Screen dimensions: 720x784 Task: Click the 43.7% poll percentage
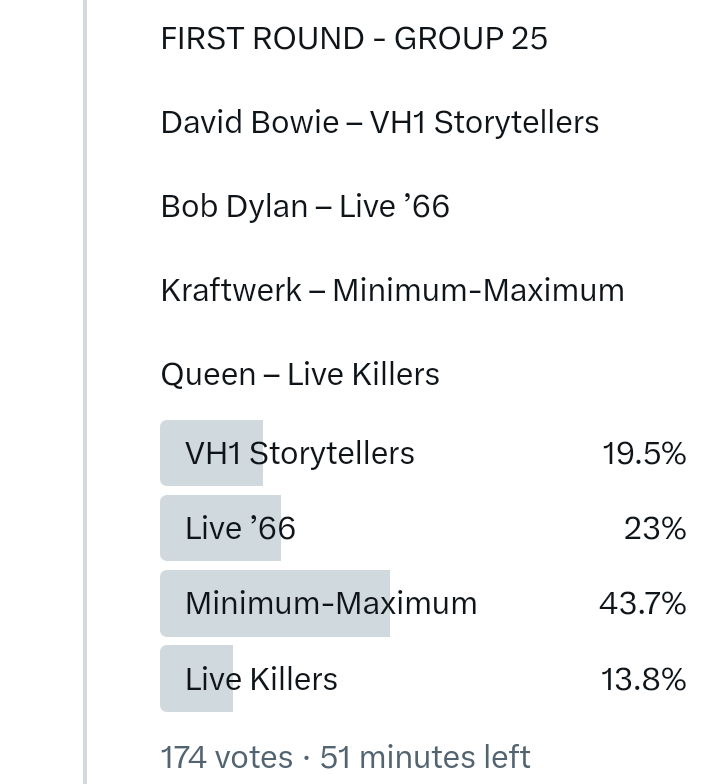pos(642,604)
